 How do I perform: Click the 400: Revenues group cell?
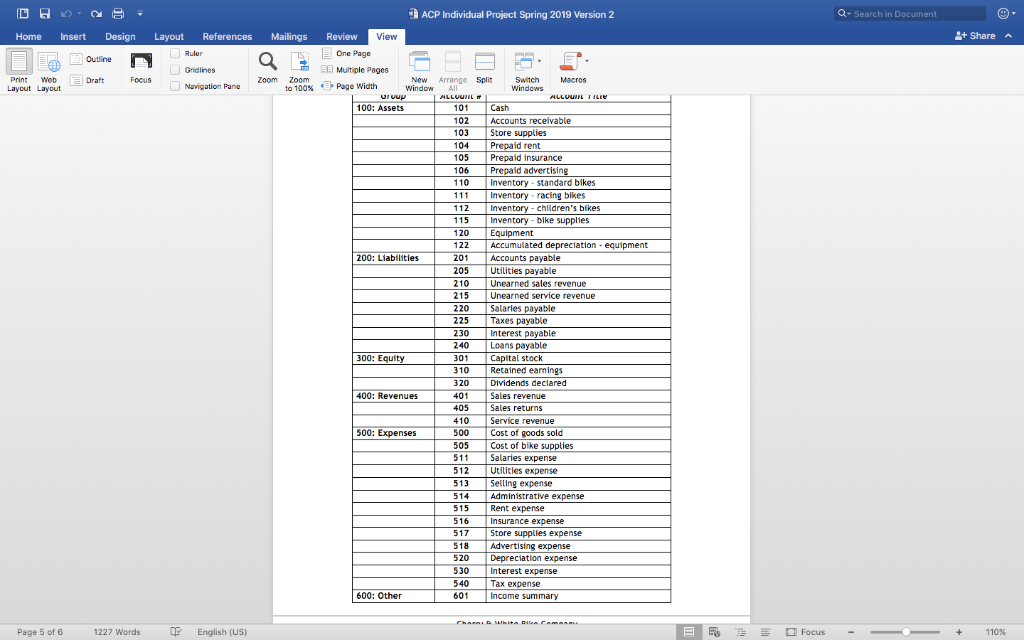[393, 396]
